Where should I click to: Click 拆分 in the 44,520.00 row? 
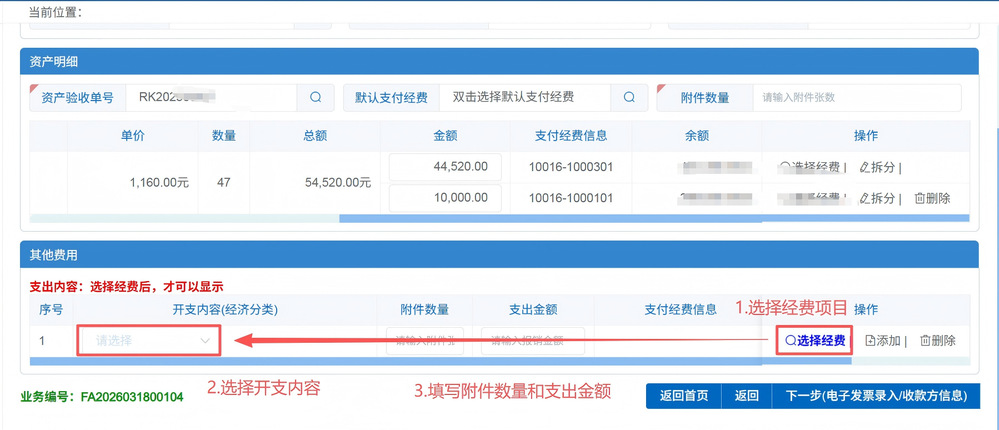[880, 168]
